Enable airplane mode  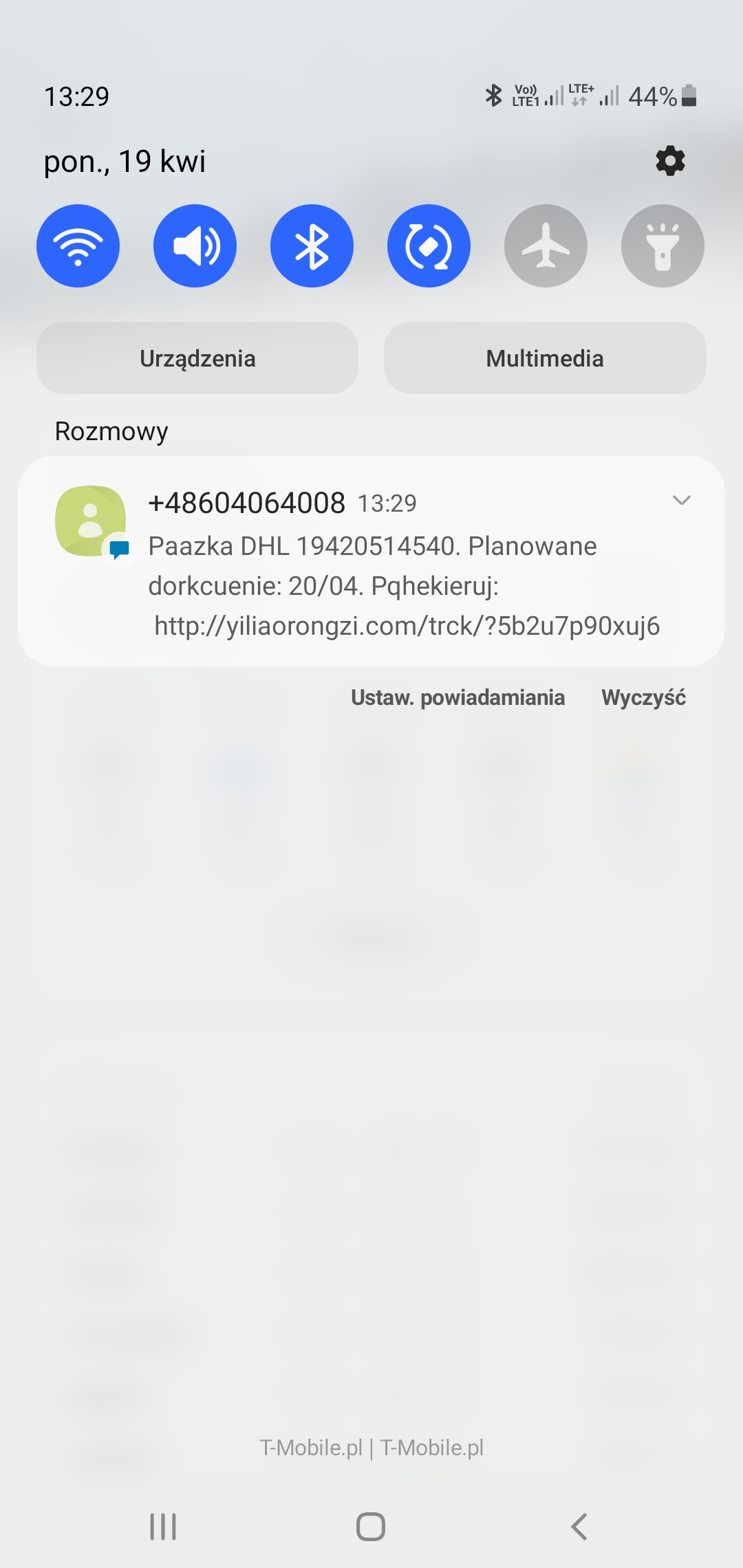pos(546,246)
